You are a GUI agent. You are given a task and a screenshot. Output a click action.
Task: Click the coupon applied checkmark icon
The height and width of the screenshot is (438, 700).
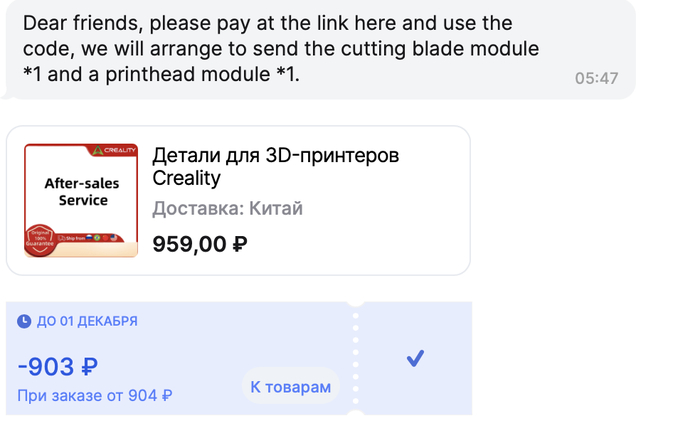click(415, 358)
